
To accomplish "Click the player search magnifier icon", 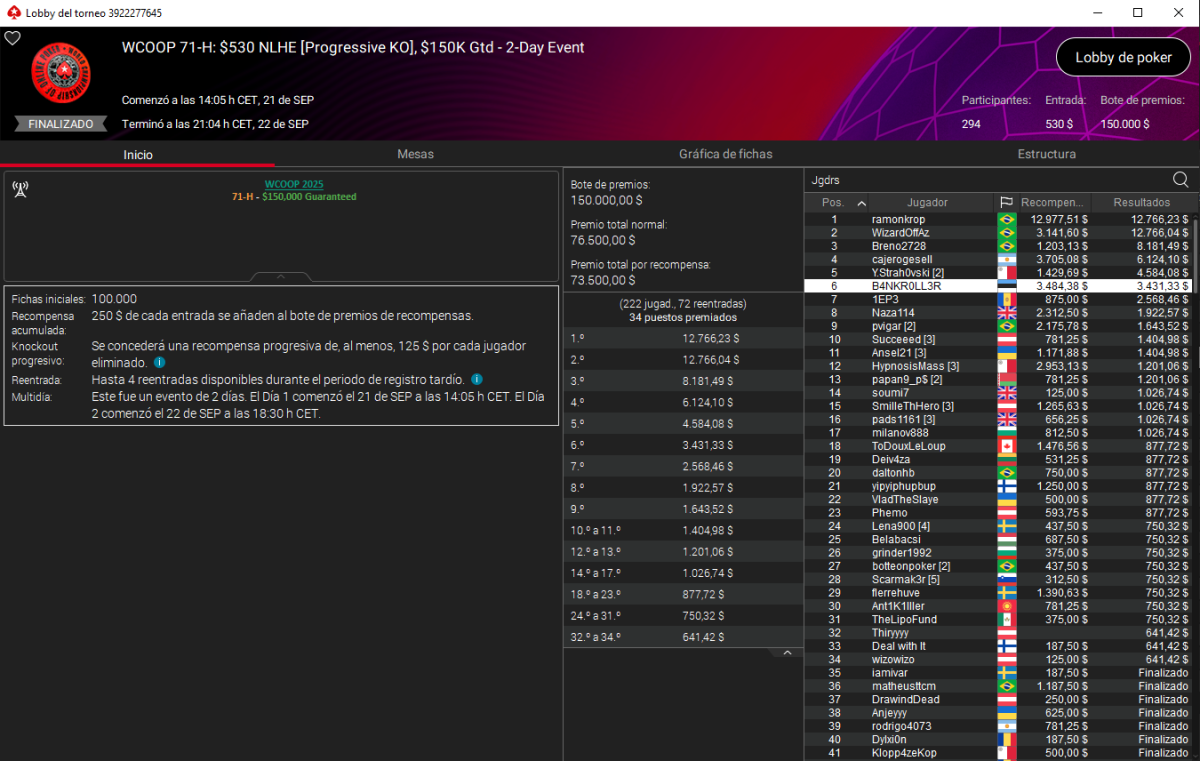I will click(1180, 180).
